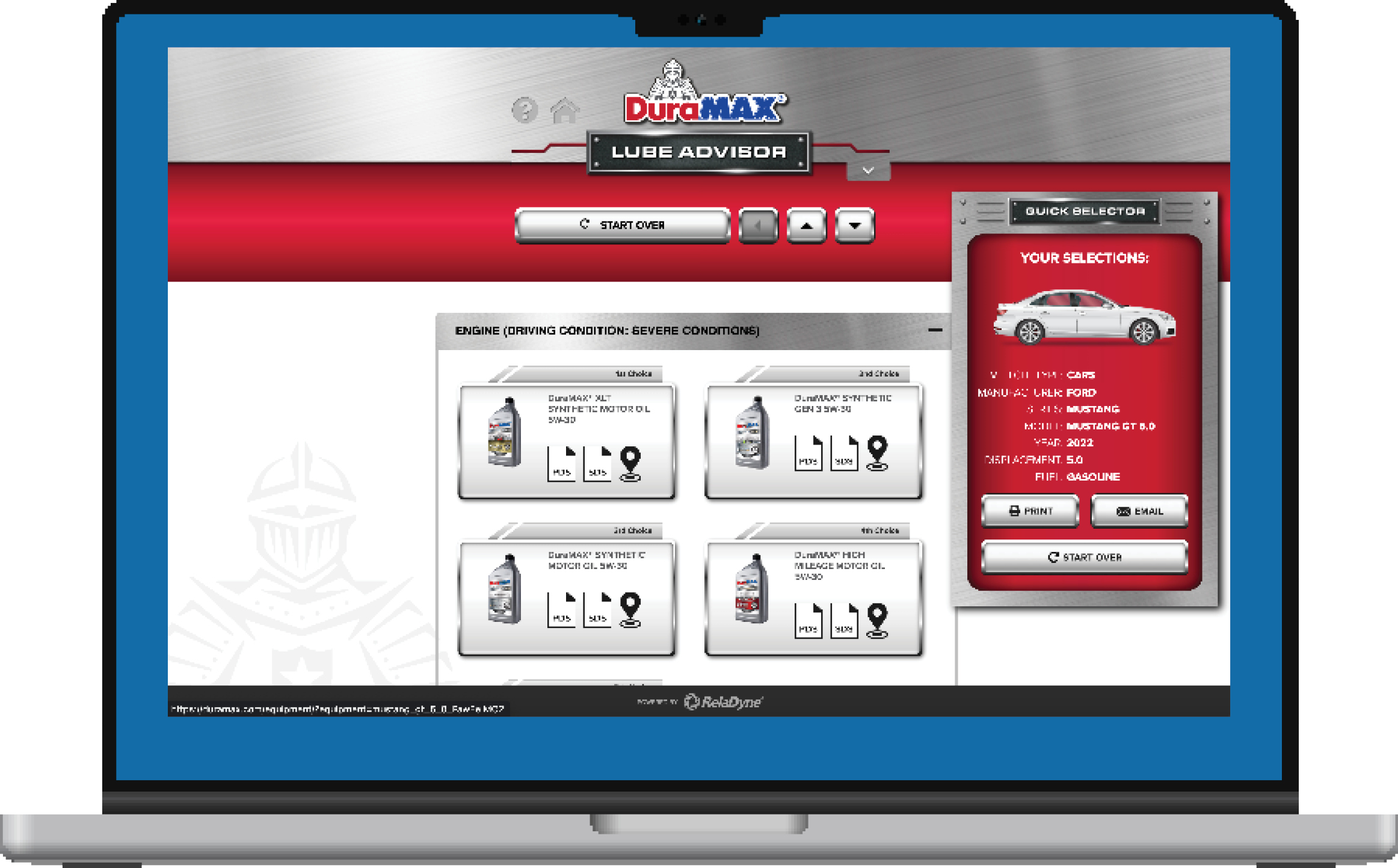The width and height of the screenshot is (1398, 868).
Task: Open PDS document for DuraMAX XLT Synthetic
Action: [x=561, y=464]
